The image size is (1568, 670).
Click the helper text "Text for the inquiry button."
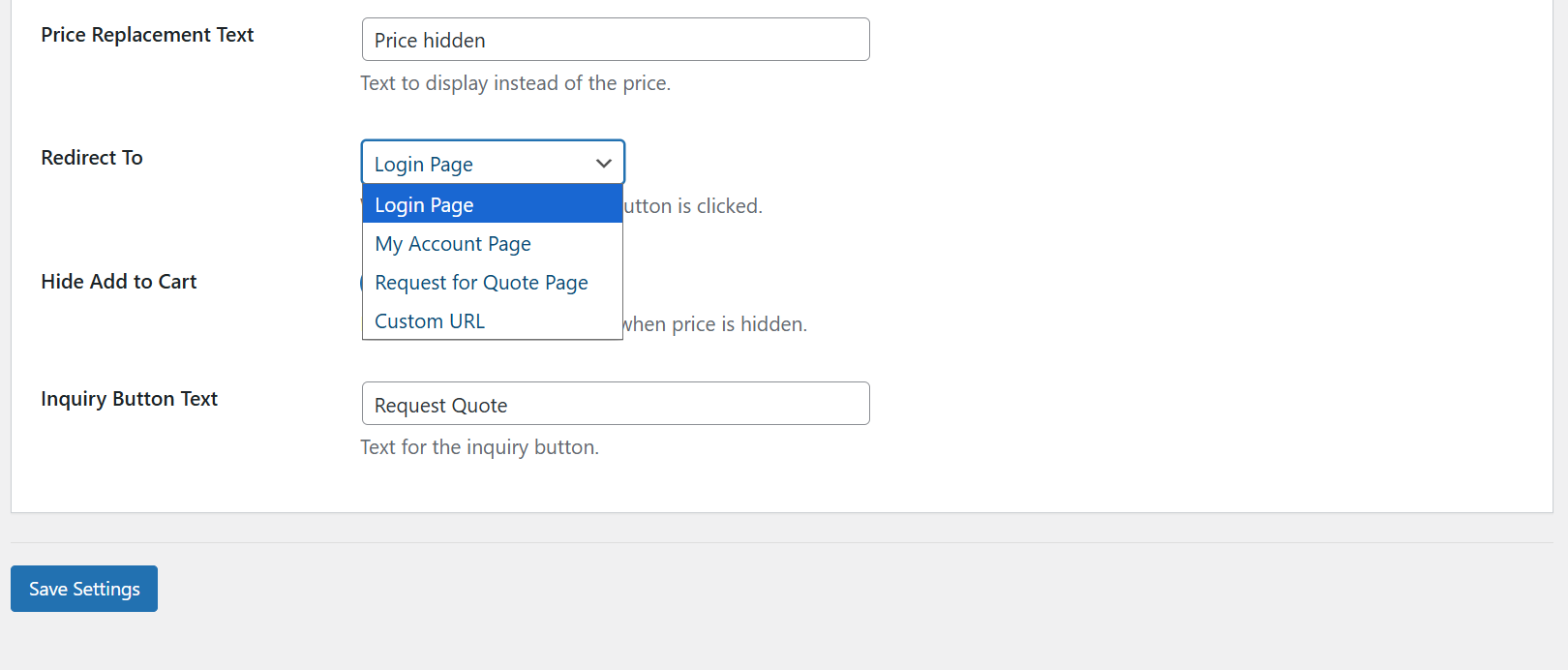479,446
